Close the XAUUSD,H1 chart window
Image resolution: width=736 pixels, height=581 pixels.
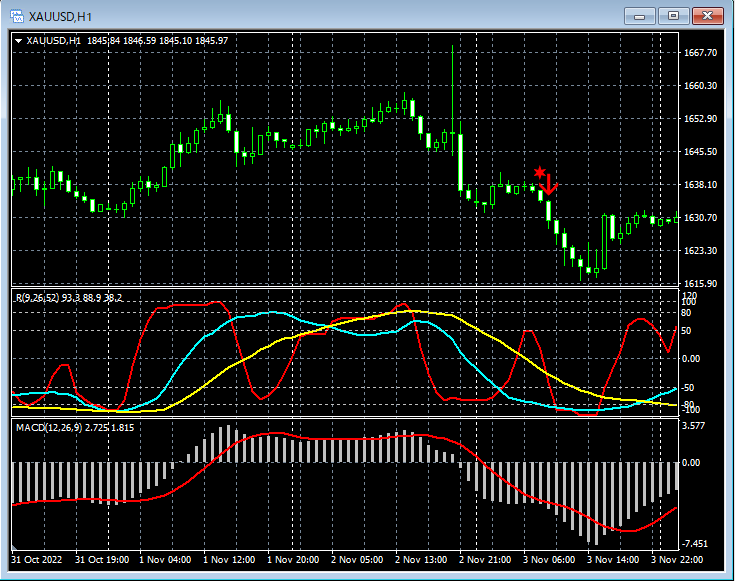[707, 16]
